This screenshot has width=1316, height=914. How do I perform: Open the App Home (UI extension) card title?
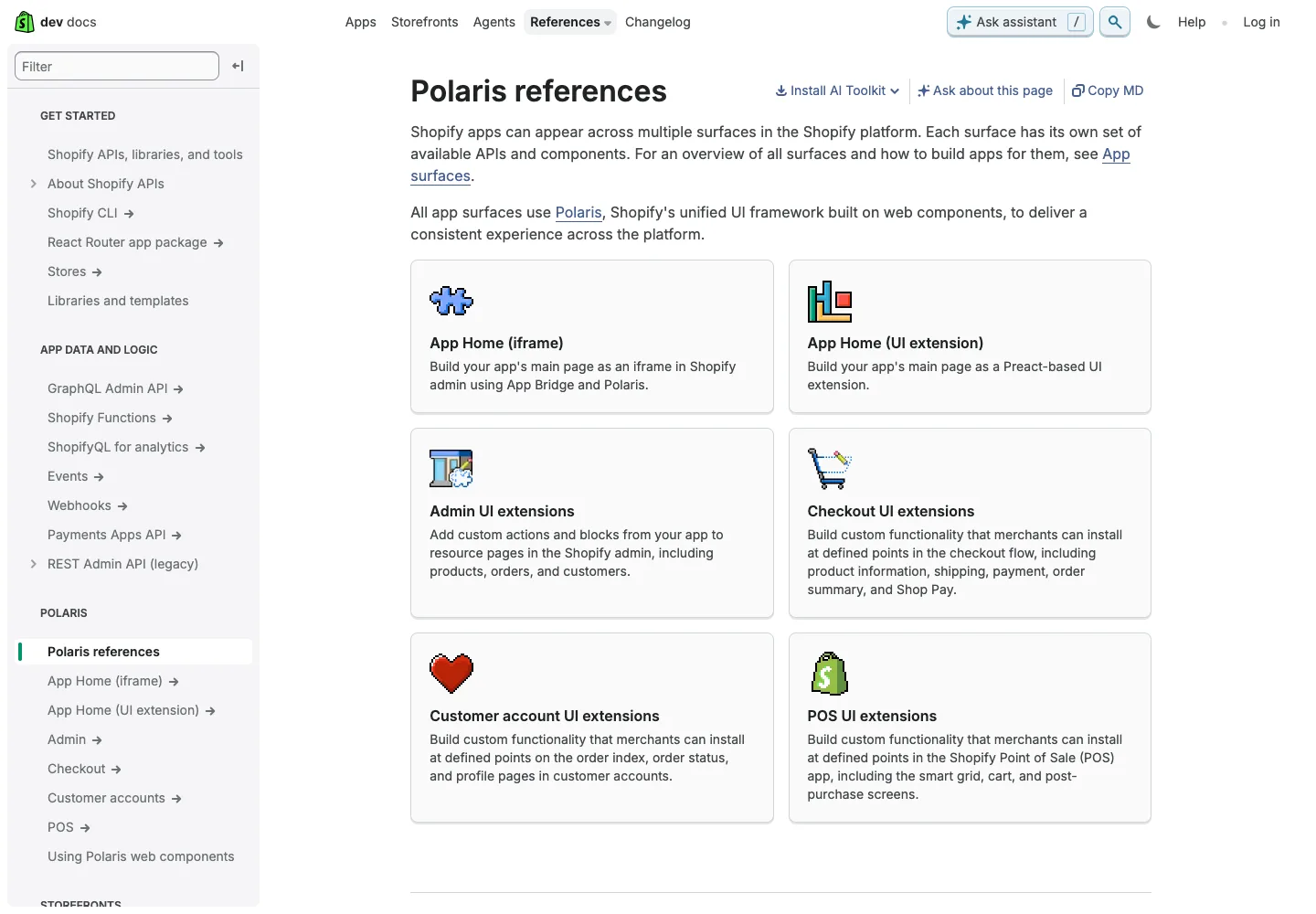coord(896,343)
